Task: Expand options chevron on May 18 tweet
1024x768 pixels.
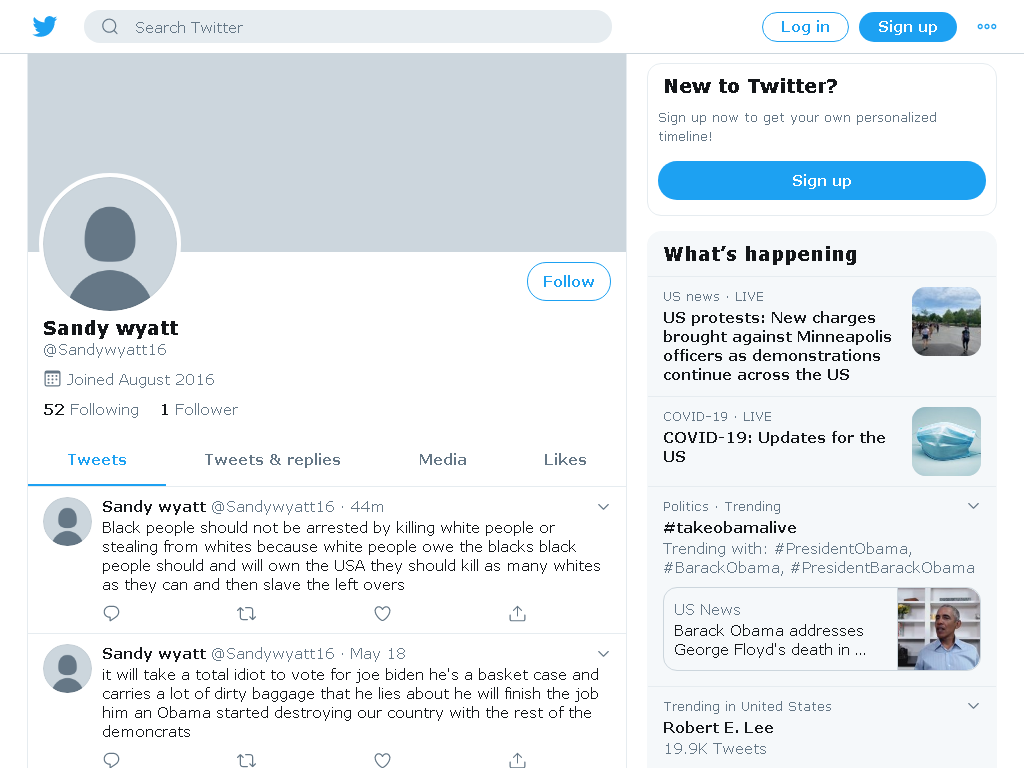Action: click(x=603, y=654)
